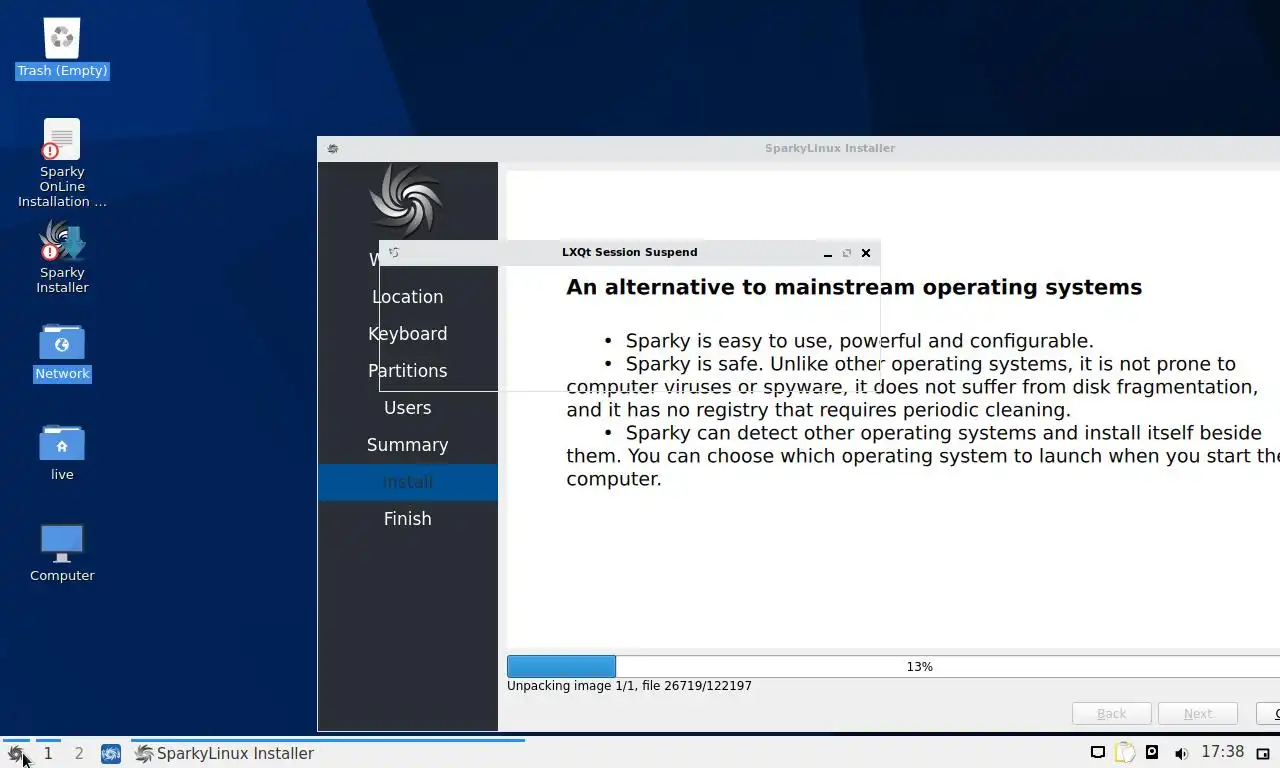Viewport: 1280px width, 768px height.
Task: Select SparkyLinux Installer taskbar entry
Action: (x=328, y=753)
